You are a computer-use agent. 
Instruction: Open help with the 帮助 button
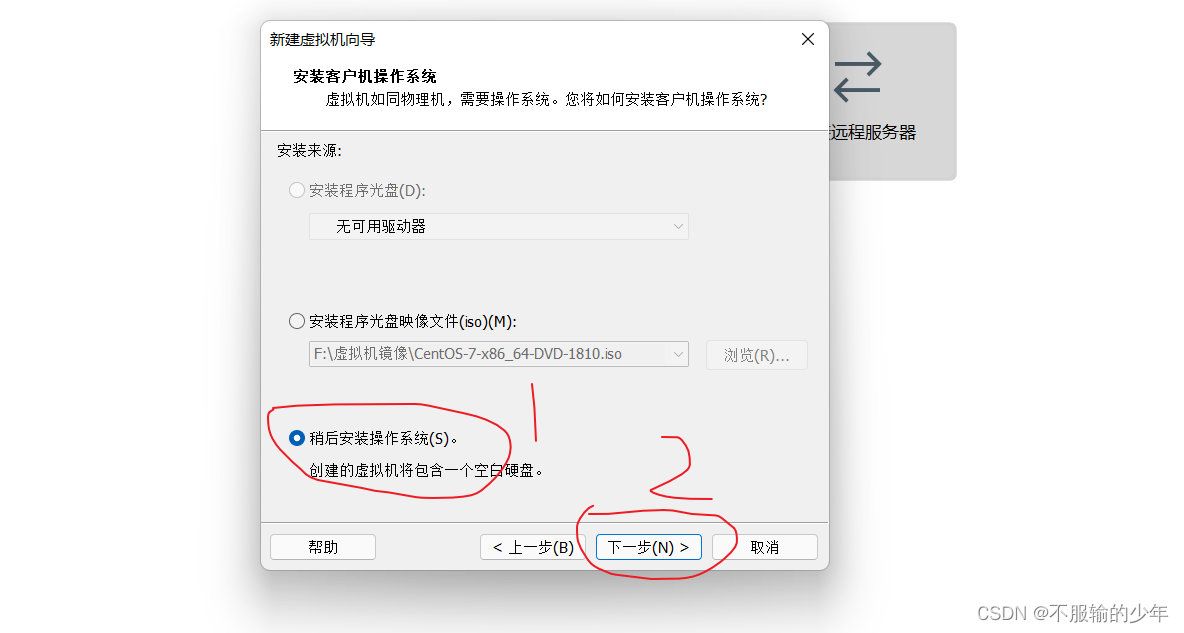[x=322, y=547]
